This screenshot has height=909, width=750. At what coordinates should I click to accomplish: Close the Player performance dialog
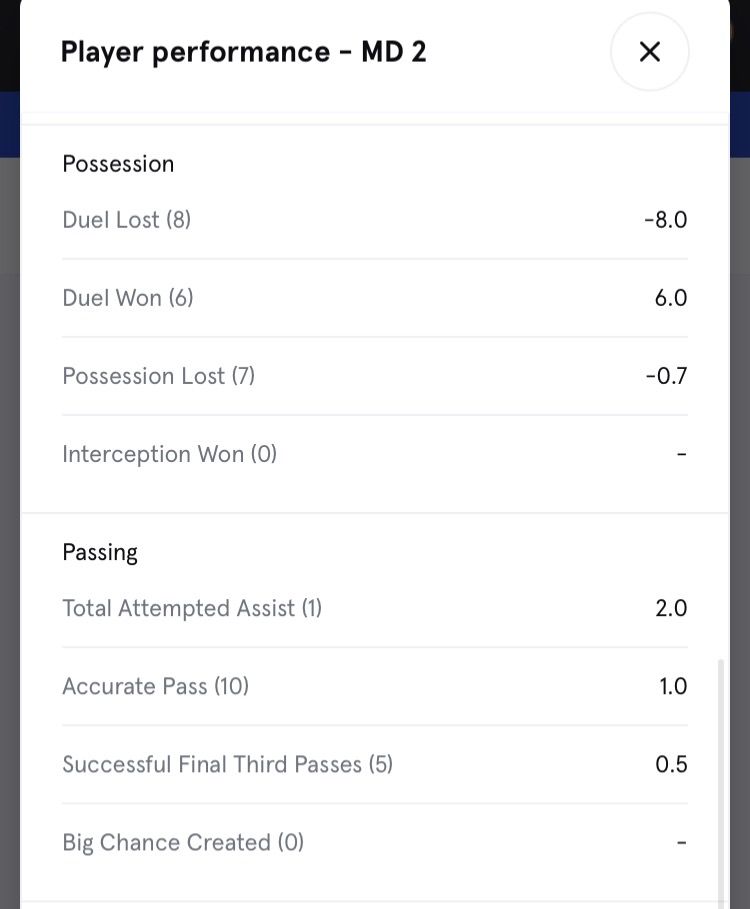coord(649,52)
